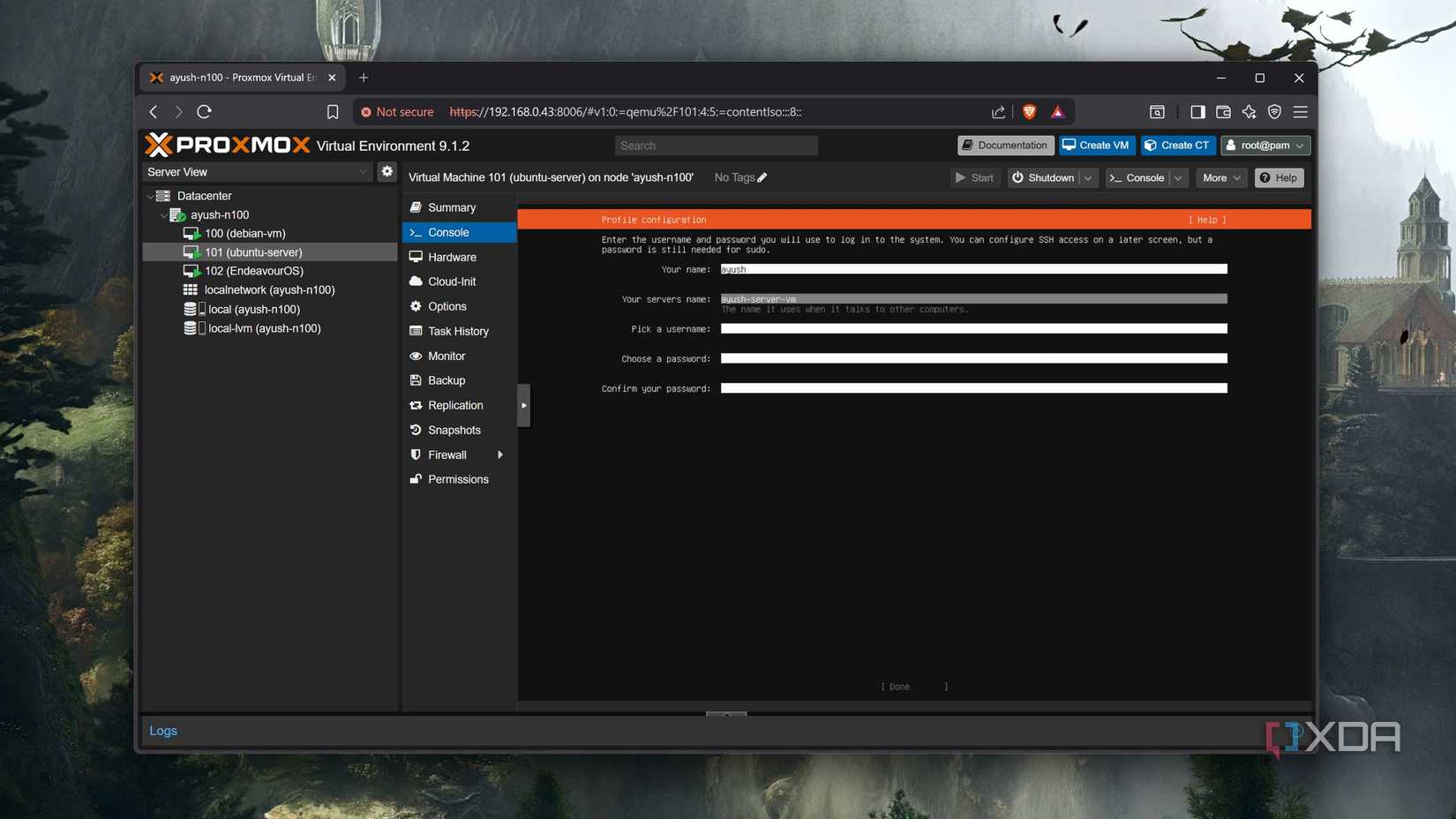Viewport: 1456px width, 819px height.
Task: Open the Permissions padlock icon
Action: point(417,479)
